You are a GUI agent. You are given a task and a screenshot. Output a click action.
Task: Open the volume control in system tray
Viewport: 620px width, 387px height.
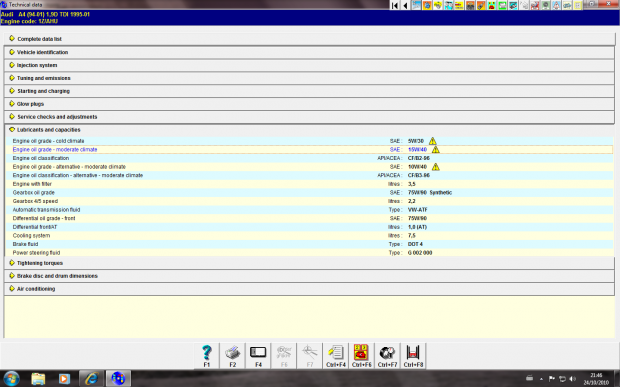pos(573,379)
